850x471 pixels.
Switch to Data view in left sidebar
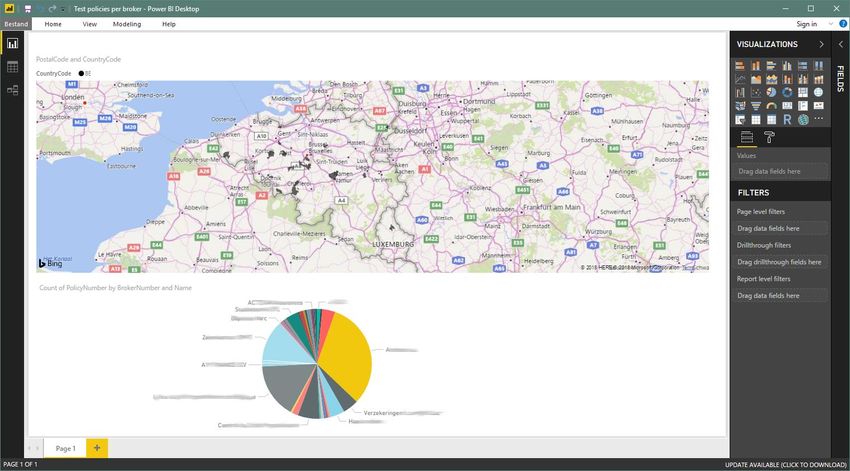pos(12,67)
